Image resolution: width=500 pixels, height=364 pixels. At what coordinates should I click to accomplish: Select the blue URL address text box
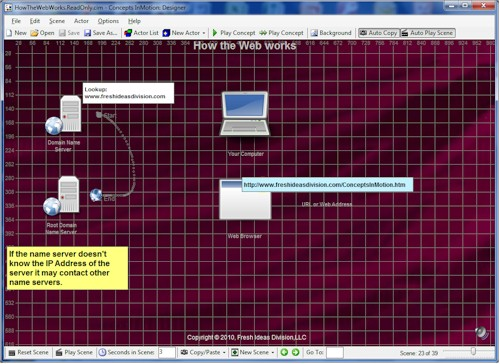pos(327,185)
